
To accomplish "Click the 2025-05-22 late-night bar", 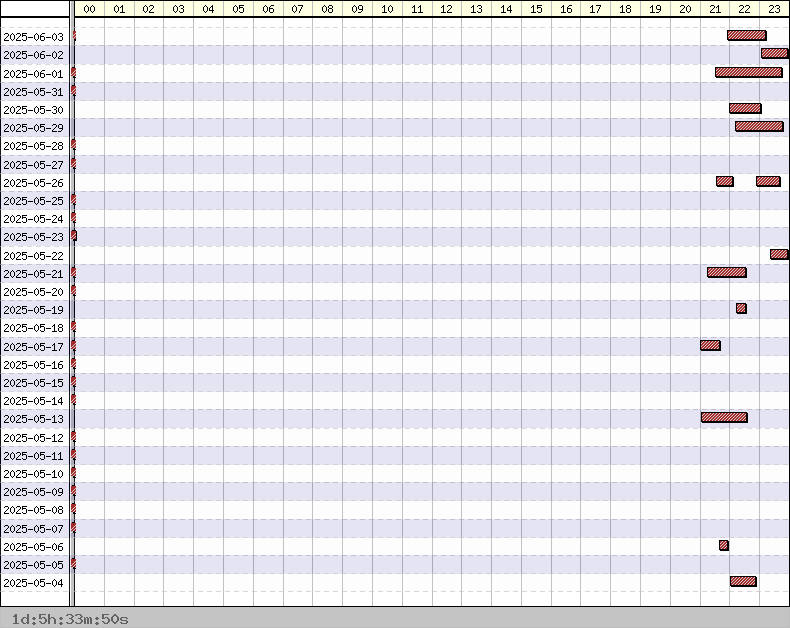I will pos(779,255).
